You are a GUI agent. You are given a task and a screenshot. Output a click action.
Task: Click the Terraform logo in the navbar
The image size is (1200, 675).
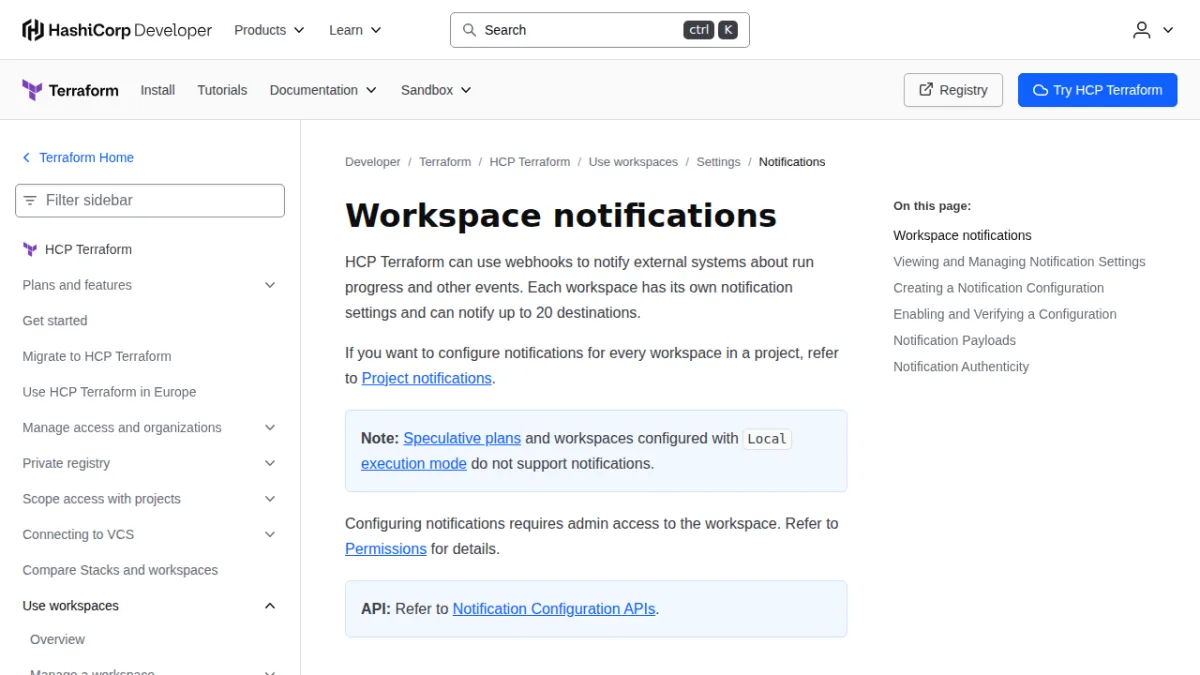70,90
